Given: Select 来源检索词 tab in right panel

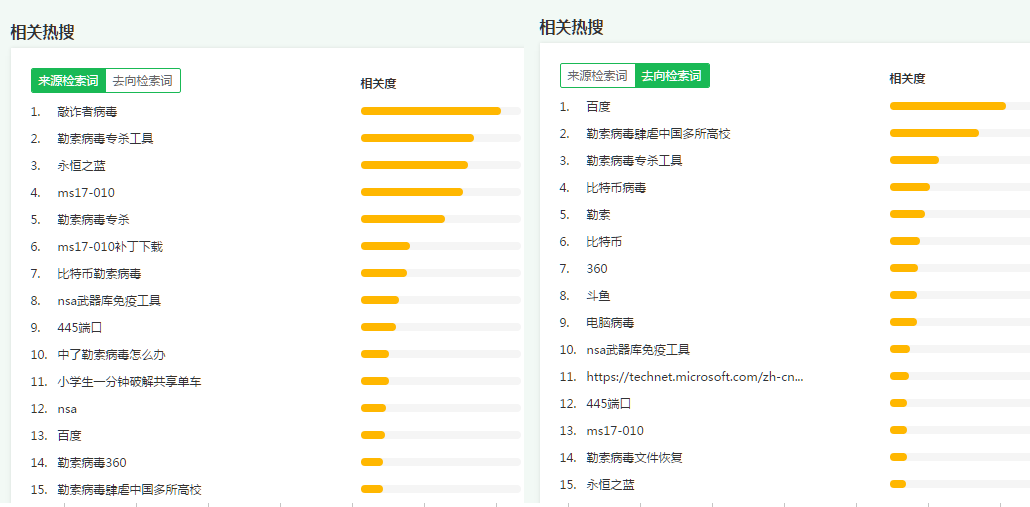Looking at the screenshot, I should 597,76.
